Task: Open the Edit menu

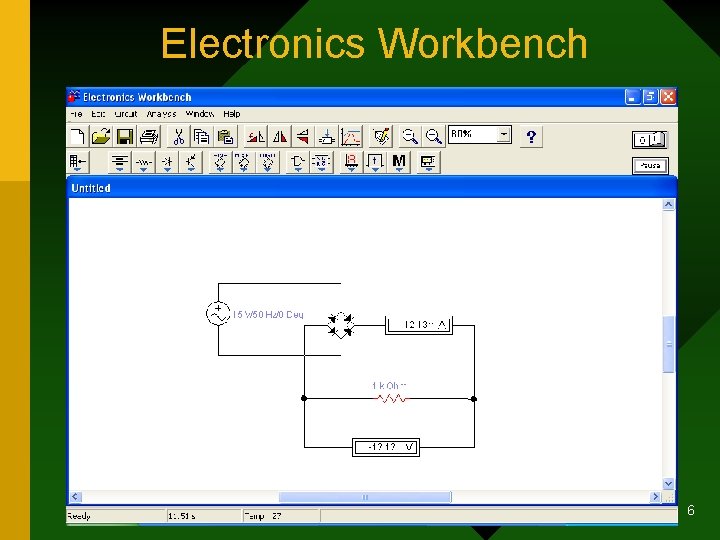Action: pos(98,114)
